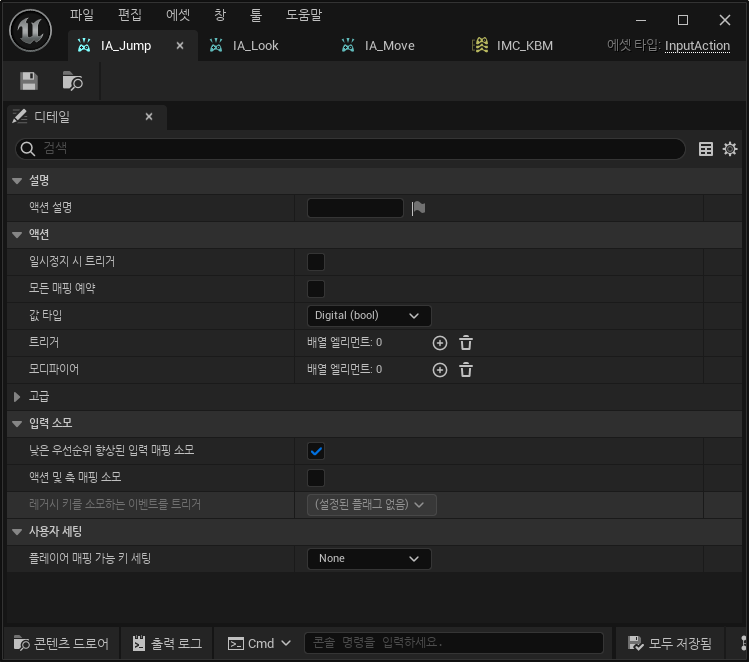
Task: Click the 값 타입 property label
Action: (45, 315)
